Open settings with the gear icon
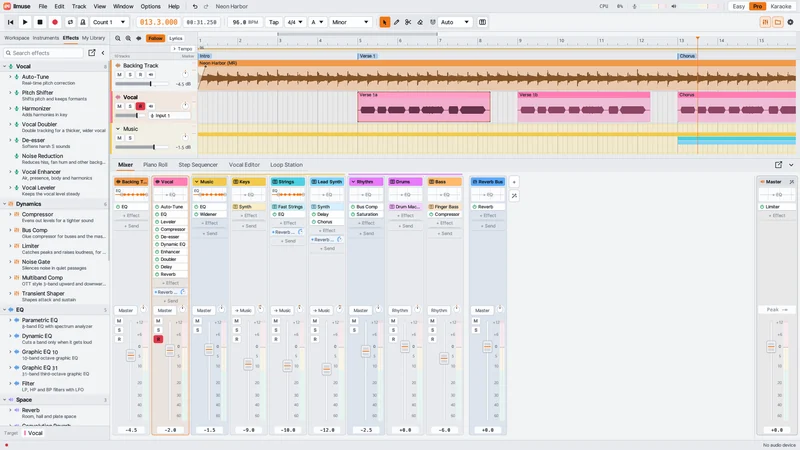Screen dimensions: 800x450 point(790,22)
